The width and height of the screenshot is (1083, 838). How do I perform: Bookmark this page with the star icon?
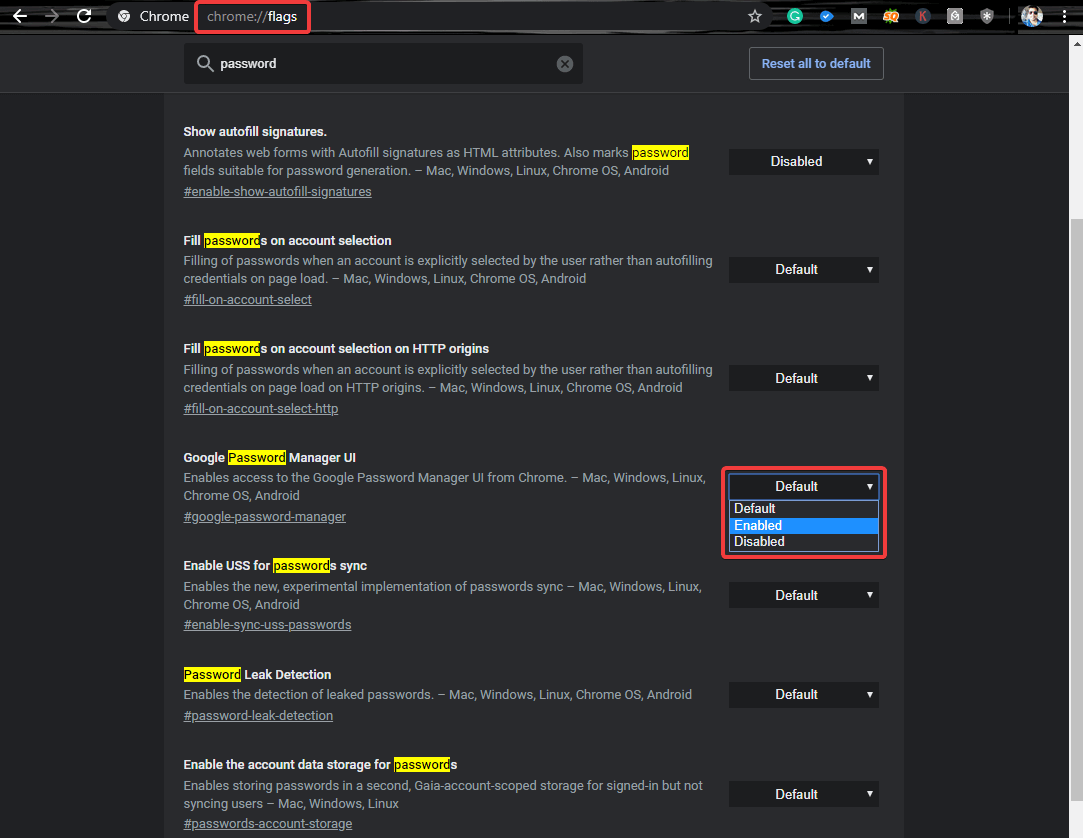click(x=755, y=16)
